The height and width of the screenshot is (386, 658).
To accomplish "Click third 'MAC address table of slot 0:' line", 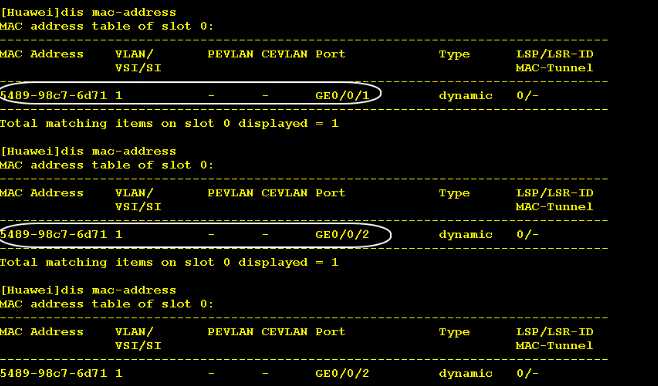I will (x=107, y=304).
